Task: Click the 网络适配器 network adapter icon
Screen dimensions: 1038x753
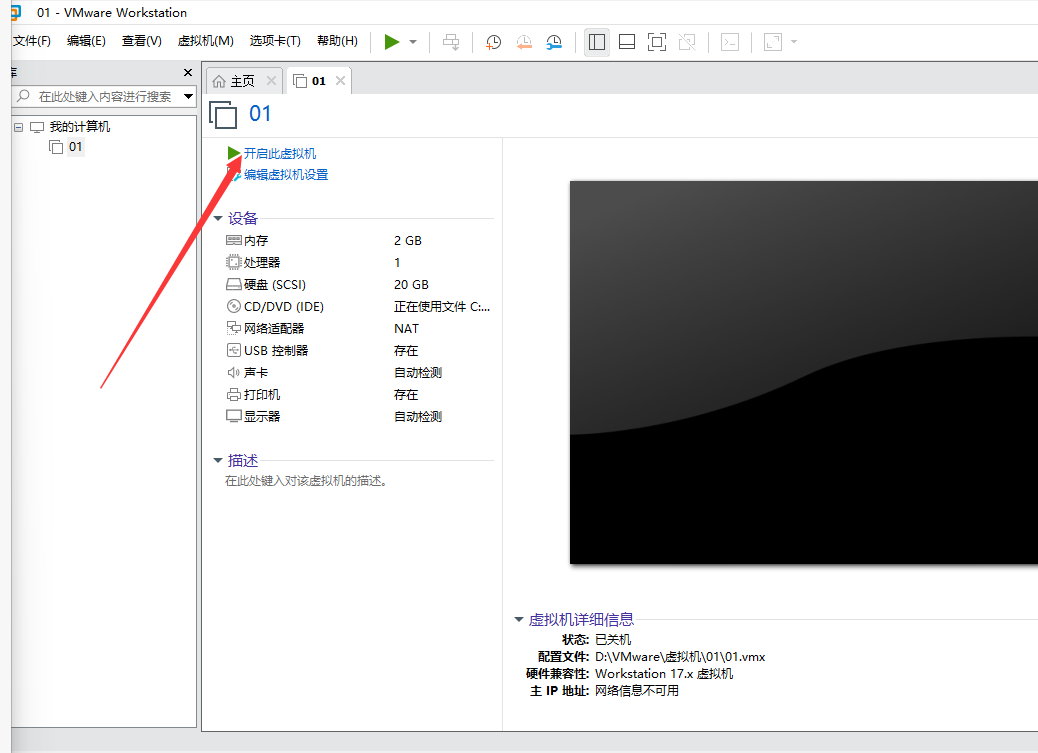Action: tap(234, 328)
